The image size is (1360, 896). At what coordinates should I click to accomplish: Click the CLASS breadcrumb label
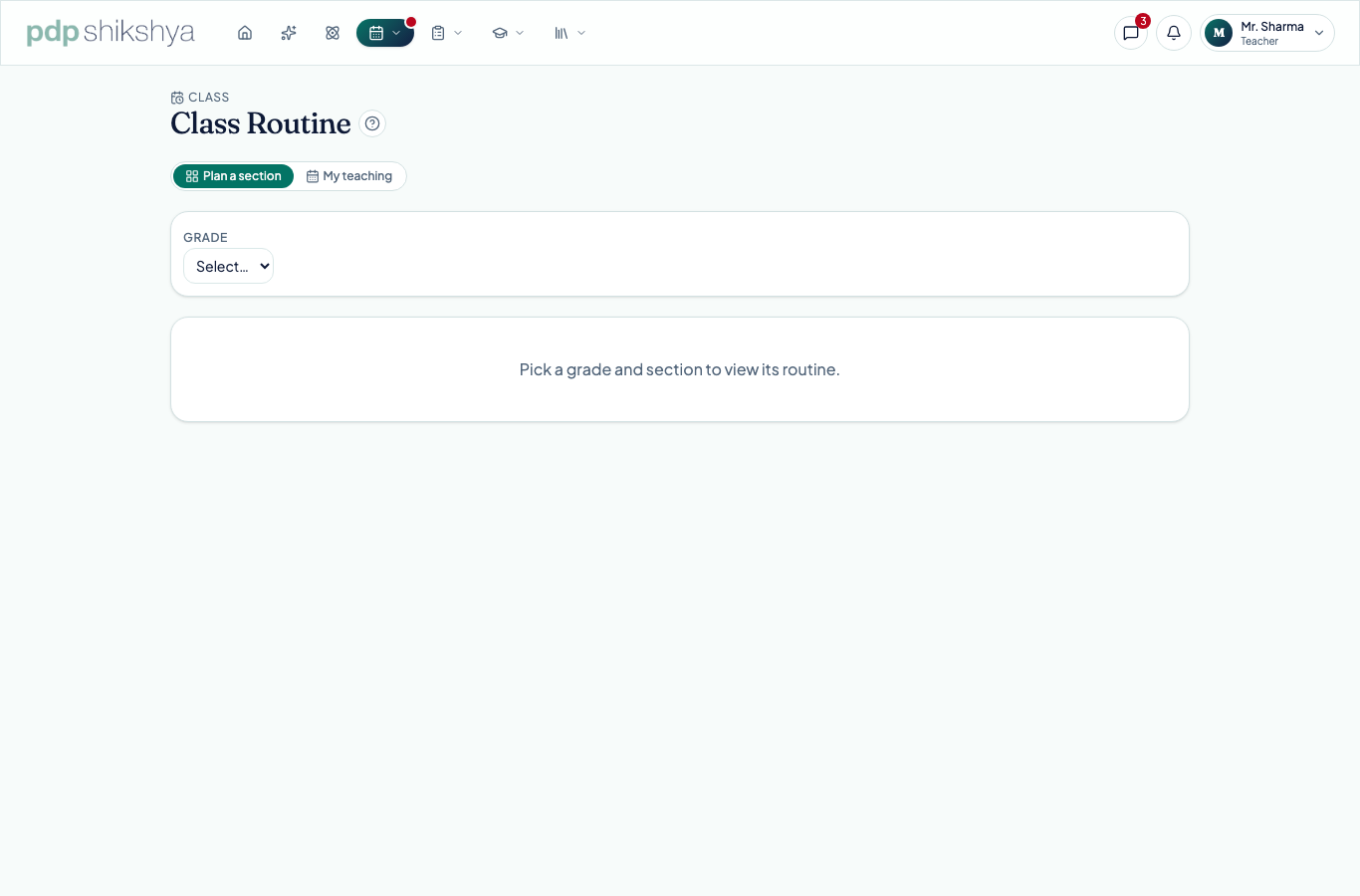click(208, 98)
